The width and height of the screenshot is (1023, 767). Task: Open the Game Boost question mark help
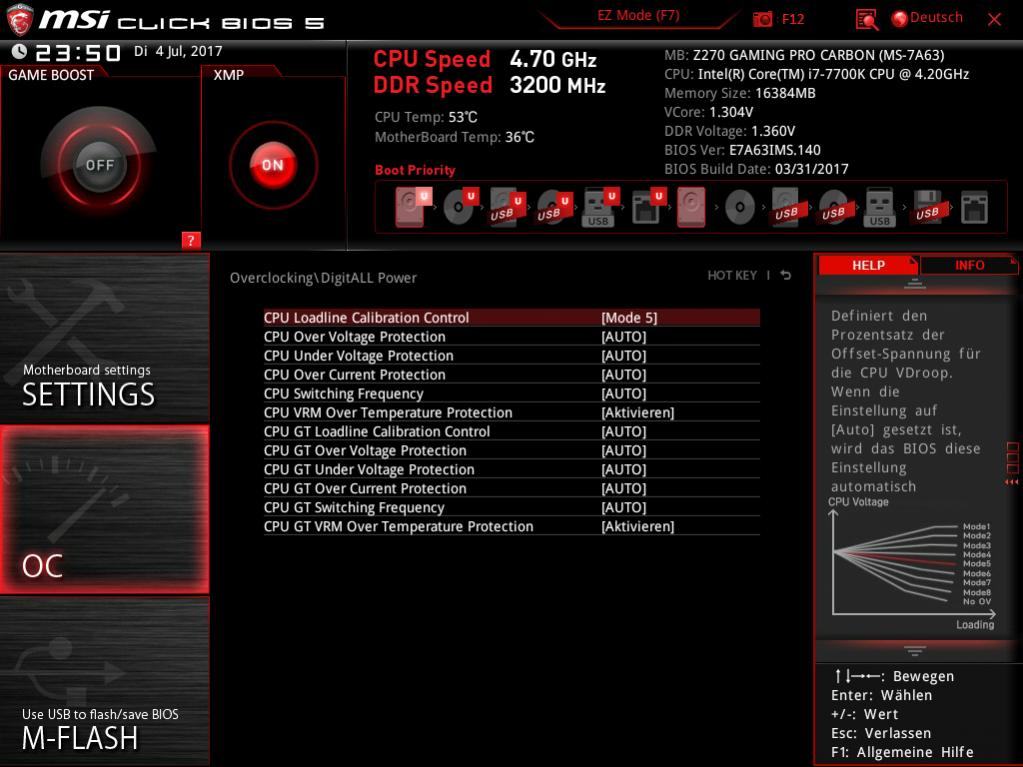(191, 240)
